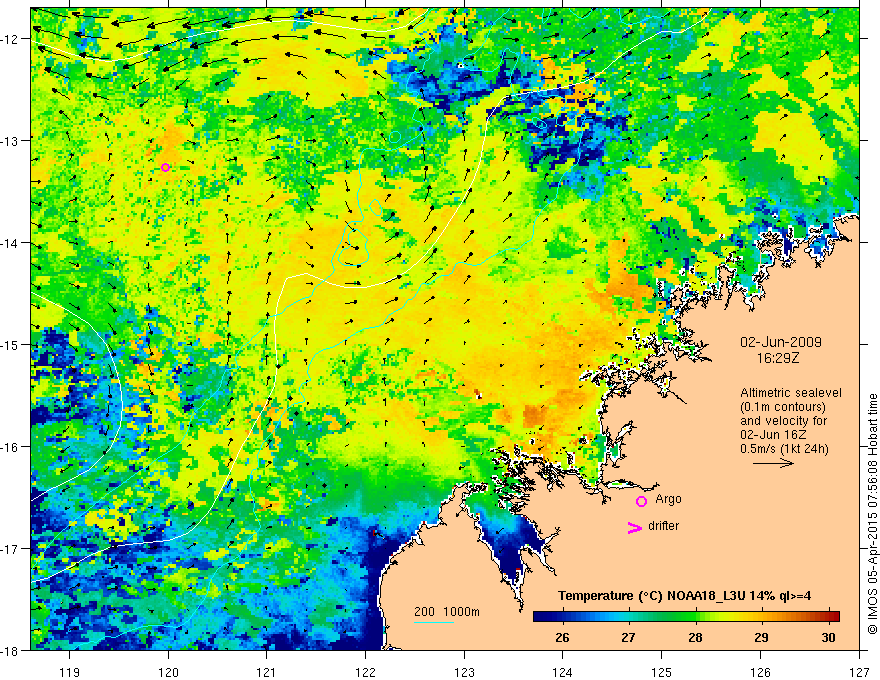Click the longitude label 119
Image resolution: width=880 pixels, height=680 pixels.
(70, 672)
